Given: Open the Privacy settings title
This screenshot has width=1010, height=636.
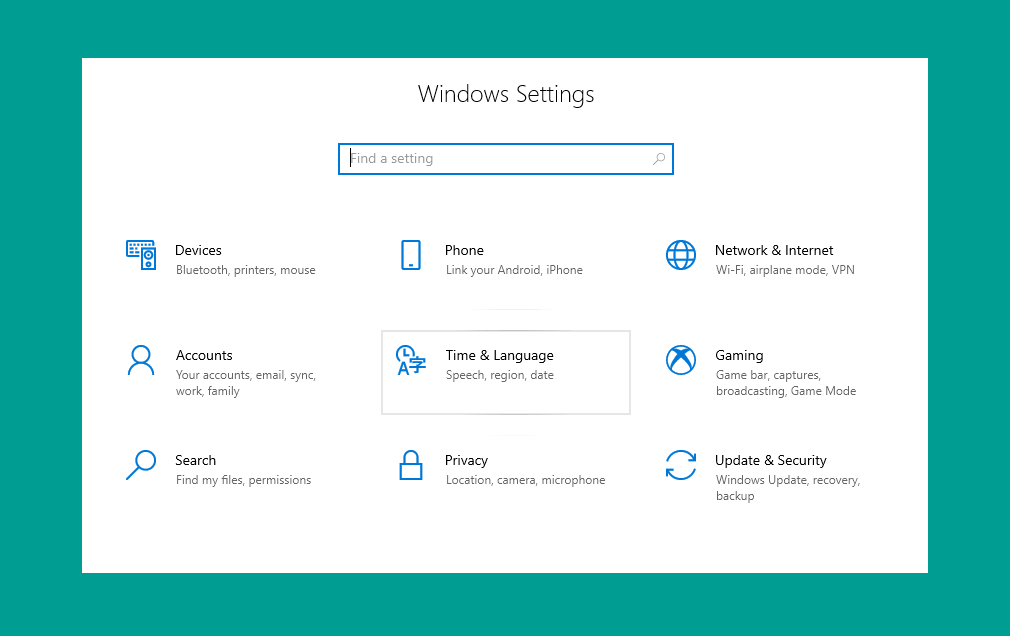Looking at the screenshot, I should [x=466, y=461].
